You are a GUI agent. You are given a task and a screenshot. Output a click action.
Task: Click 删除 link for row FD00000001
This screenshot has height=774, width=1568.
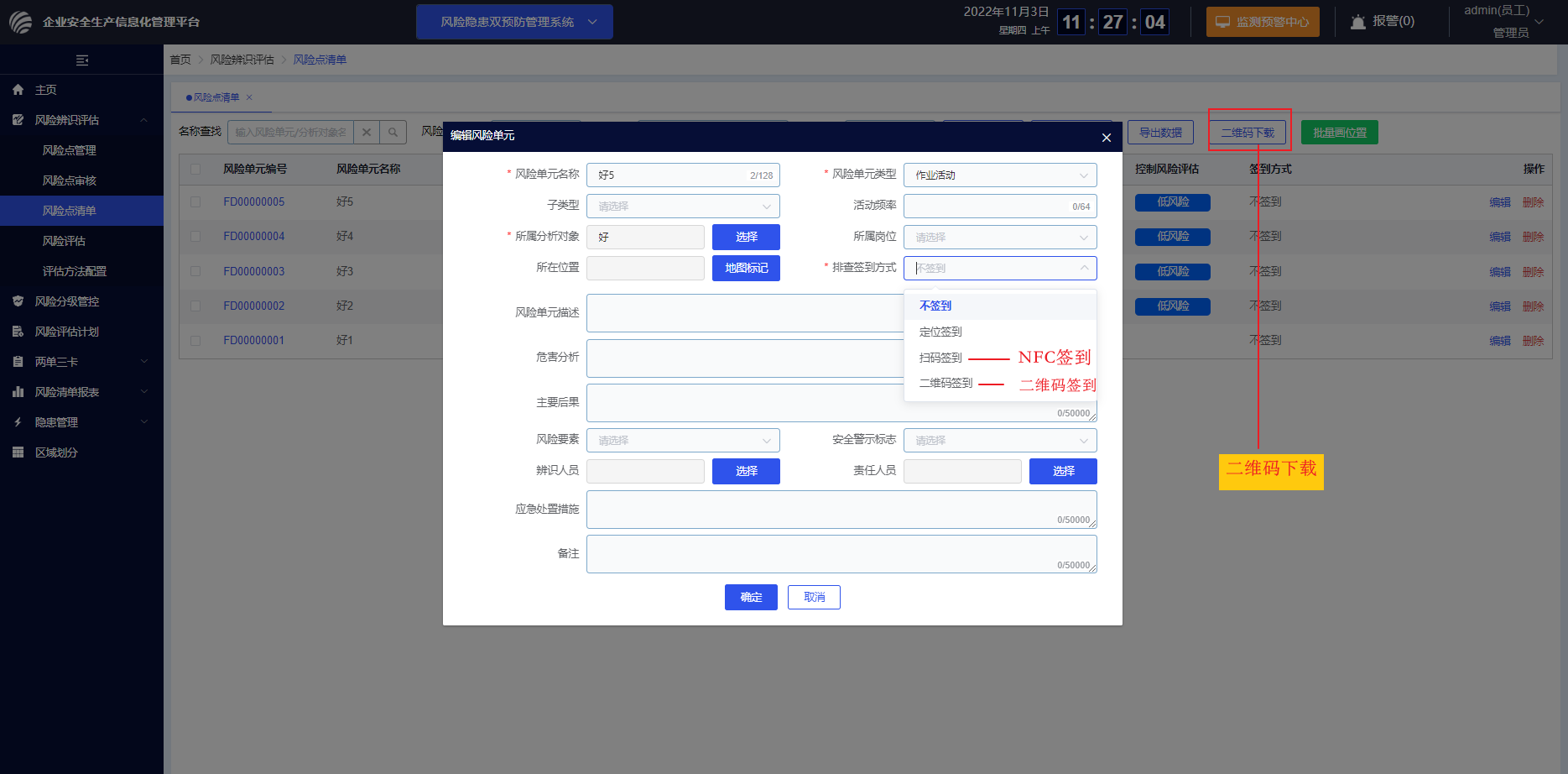click(1533, 341)
